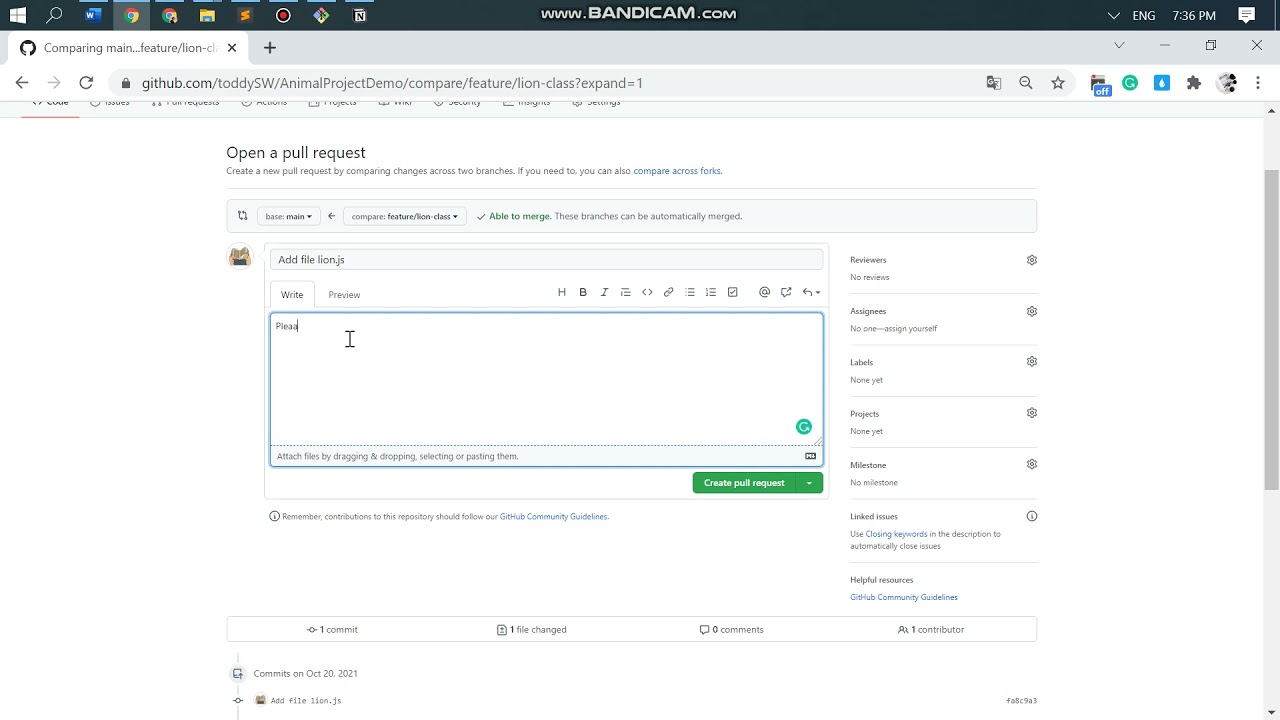The width and height of the screenshot is (1280, 720).
Task: Reload the page in Chrome
Action: 86,83
